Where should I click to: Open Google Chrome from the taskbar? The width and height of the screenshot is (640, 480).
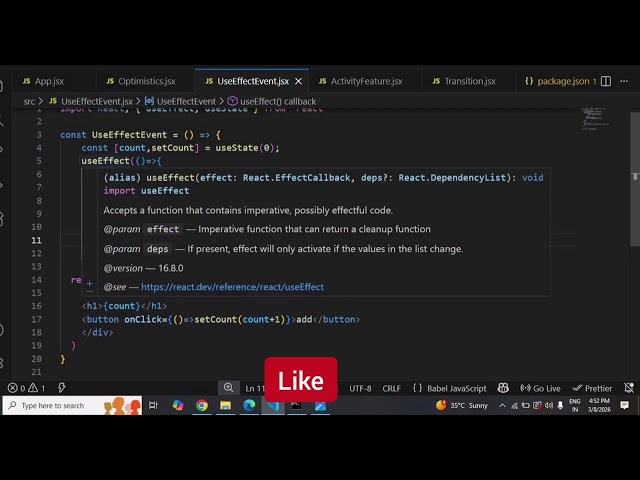202,405
